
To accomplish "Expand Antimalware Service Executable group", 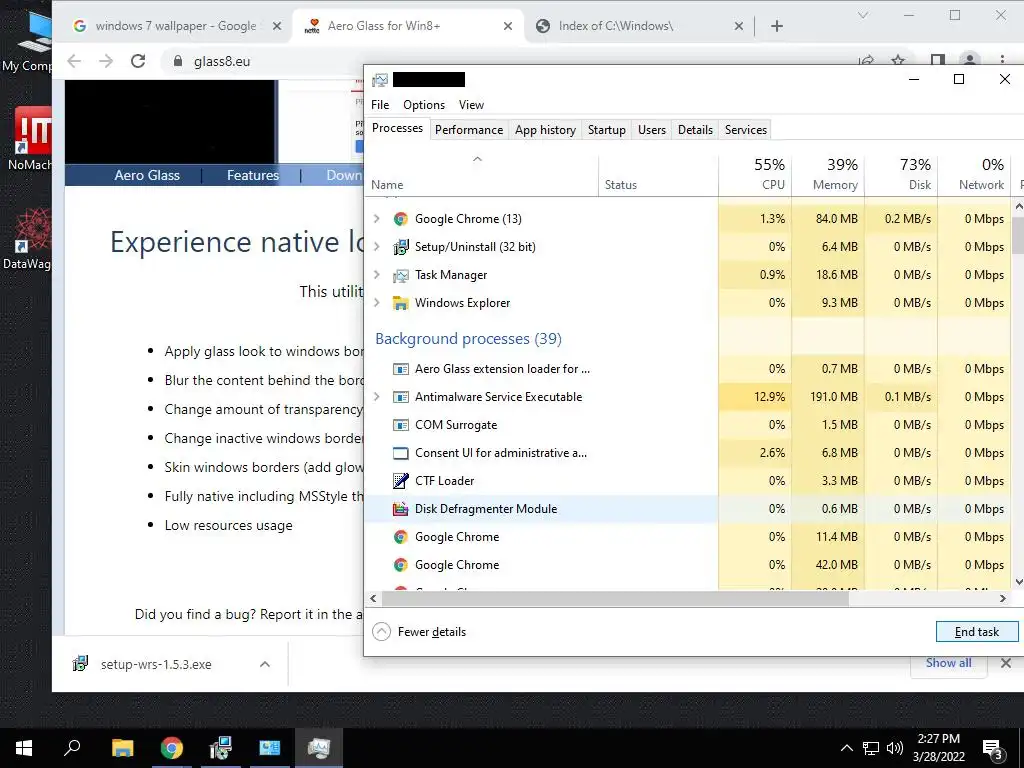I will pos(377,397).
